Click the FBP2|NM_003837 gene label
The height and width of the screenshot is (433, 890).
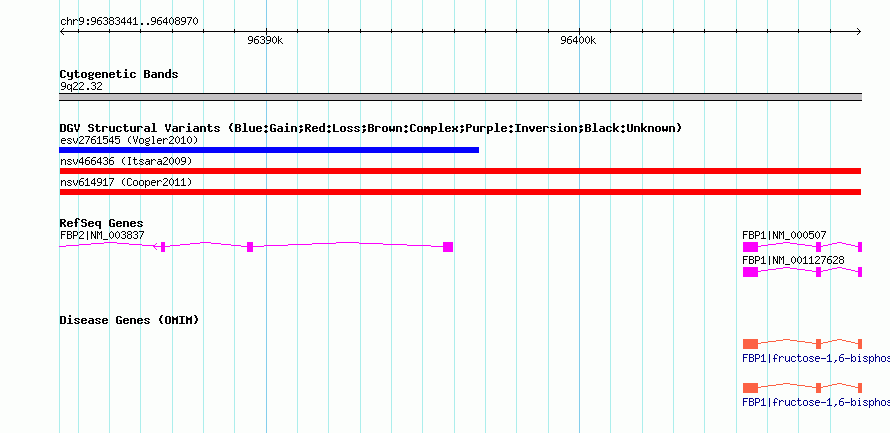click(102, 235)
